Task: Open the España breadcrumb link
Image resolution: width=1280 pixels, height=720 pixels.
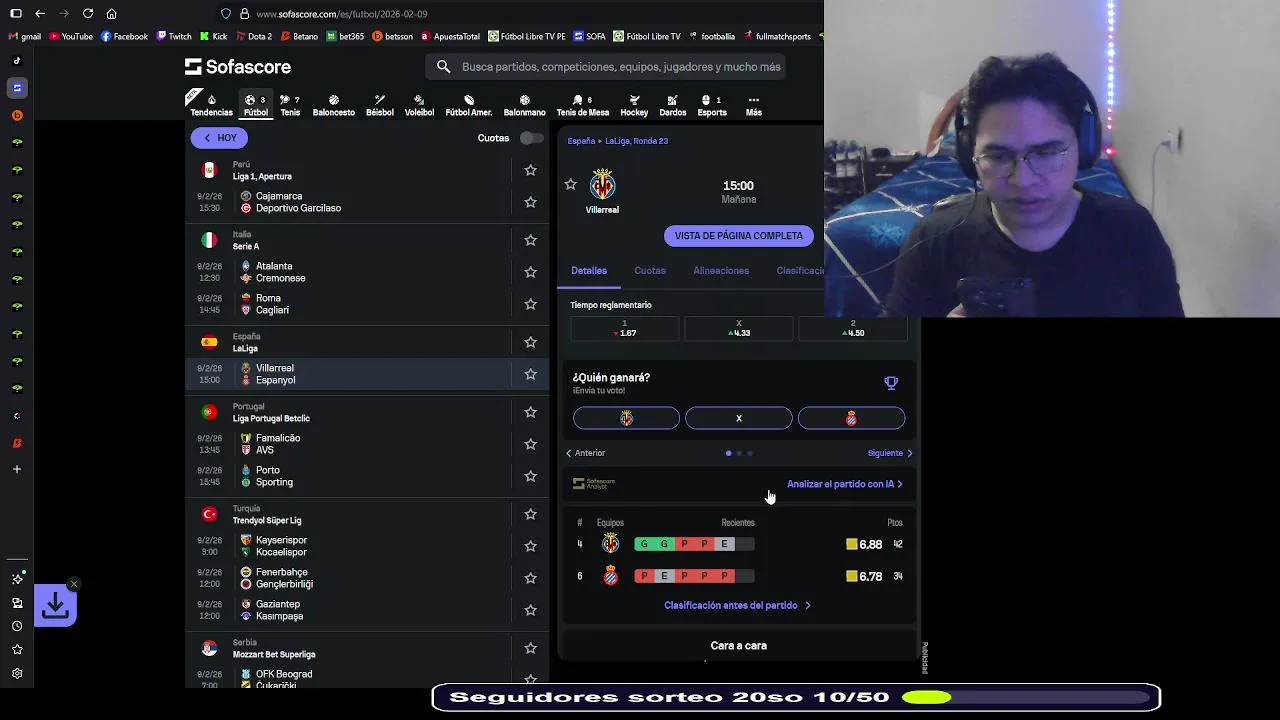Action: [581, 141]
